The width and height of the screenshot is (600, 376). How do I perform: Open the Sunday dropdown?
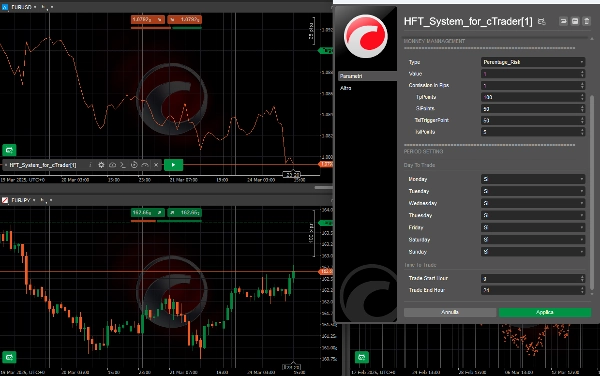pos(533,252)
